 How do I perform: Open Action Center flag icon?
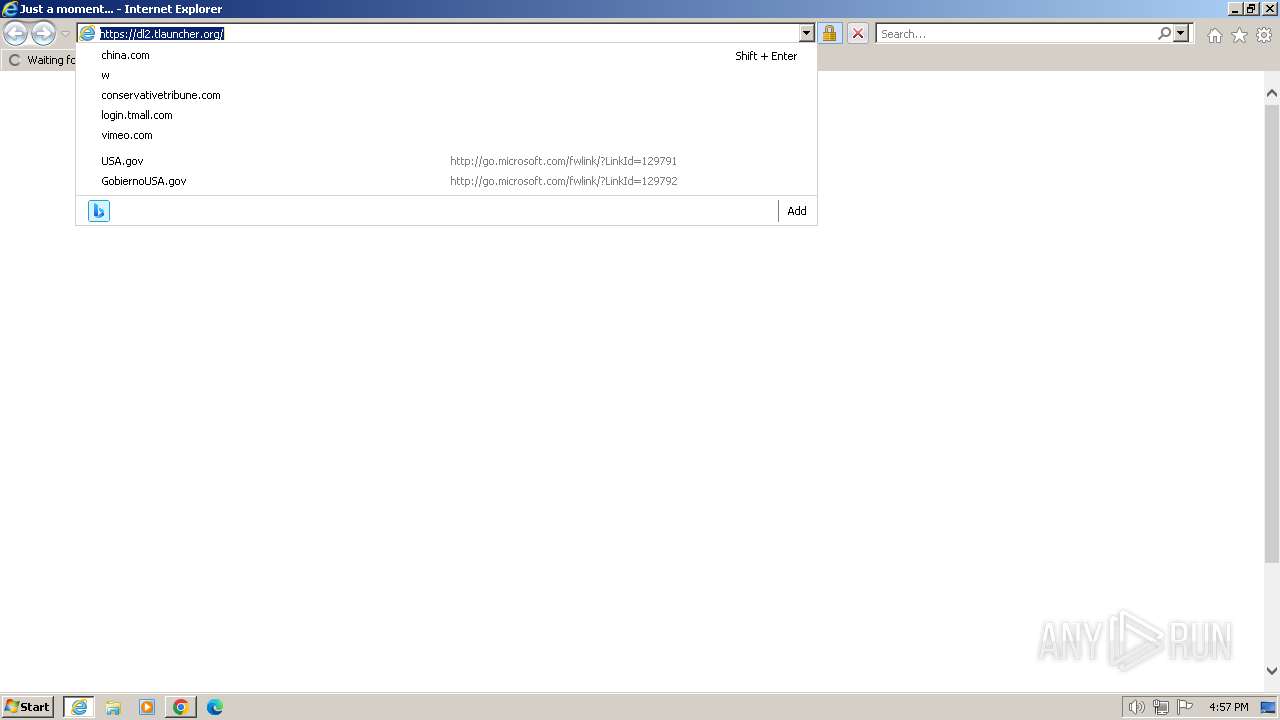[x=1185, y=707]
